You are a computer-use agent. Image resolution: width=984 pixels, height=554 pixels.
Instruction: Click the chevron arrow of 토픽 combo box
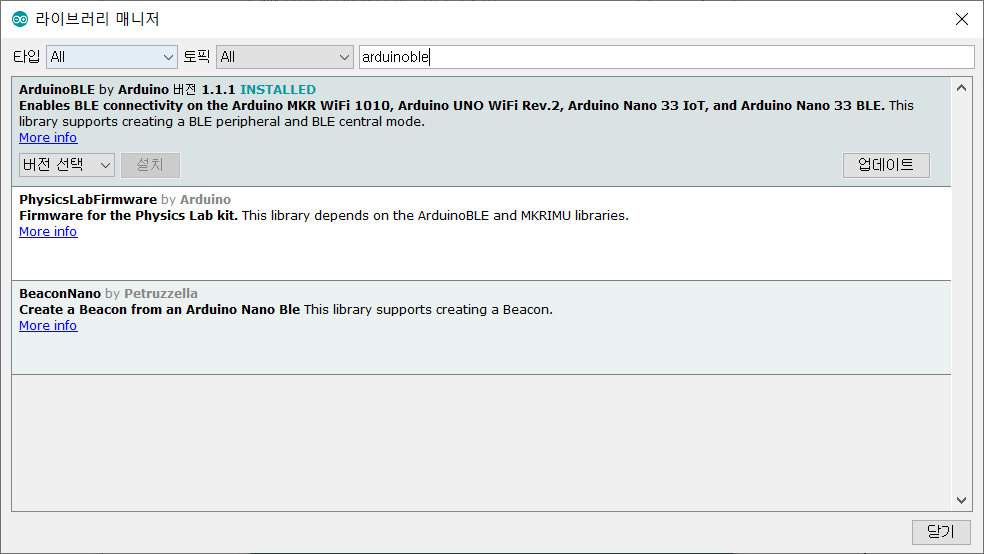344,57
